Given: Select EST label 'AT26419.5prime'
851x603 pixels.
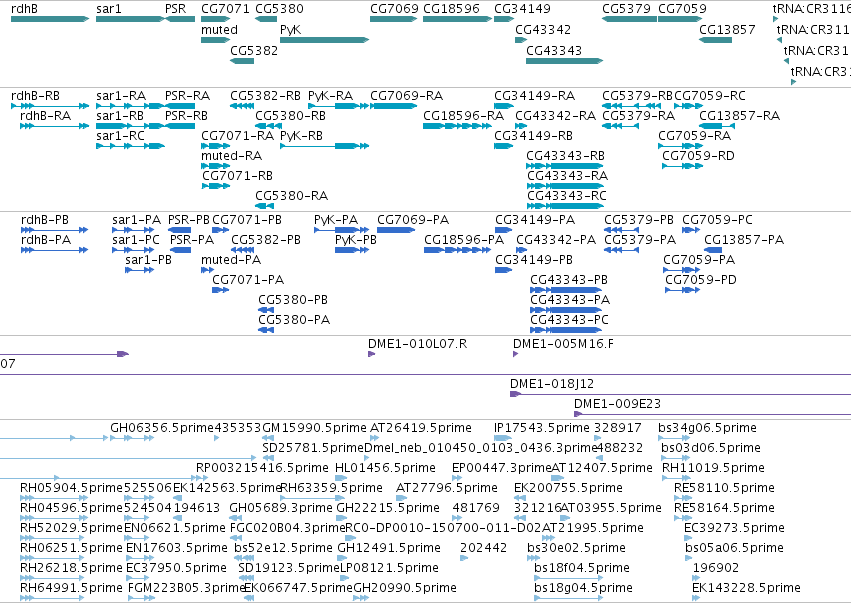Looking at the screenshot, I should pos(421,428).
